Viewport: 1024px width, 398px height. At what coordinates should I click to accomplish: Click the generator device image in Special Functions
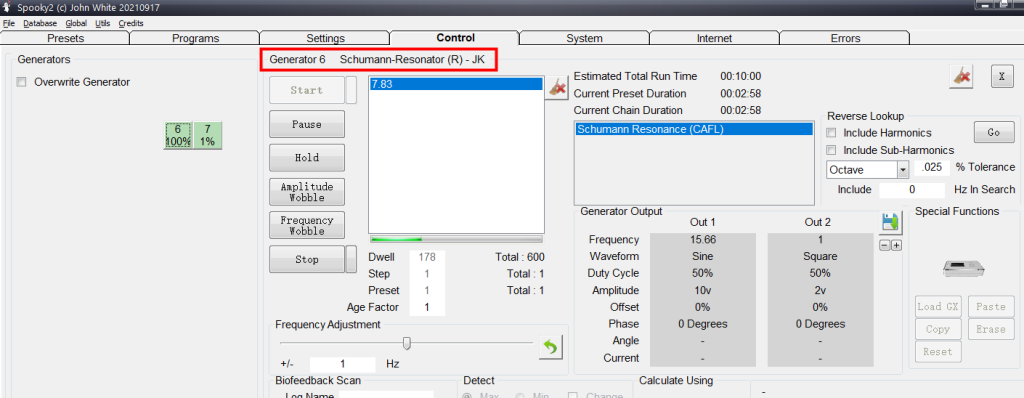tap(963, 268)
